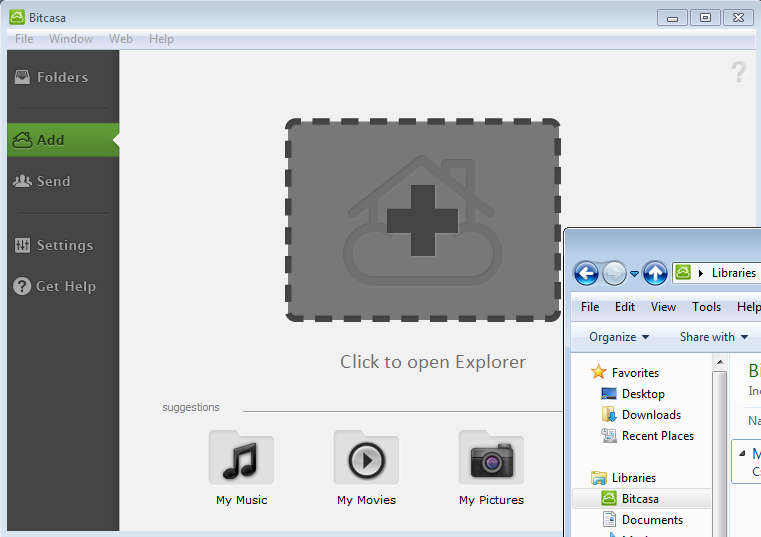Expand the Share with dropdown
The width and height of the screenshot is (761, 537).
click(714, 337)
